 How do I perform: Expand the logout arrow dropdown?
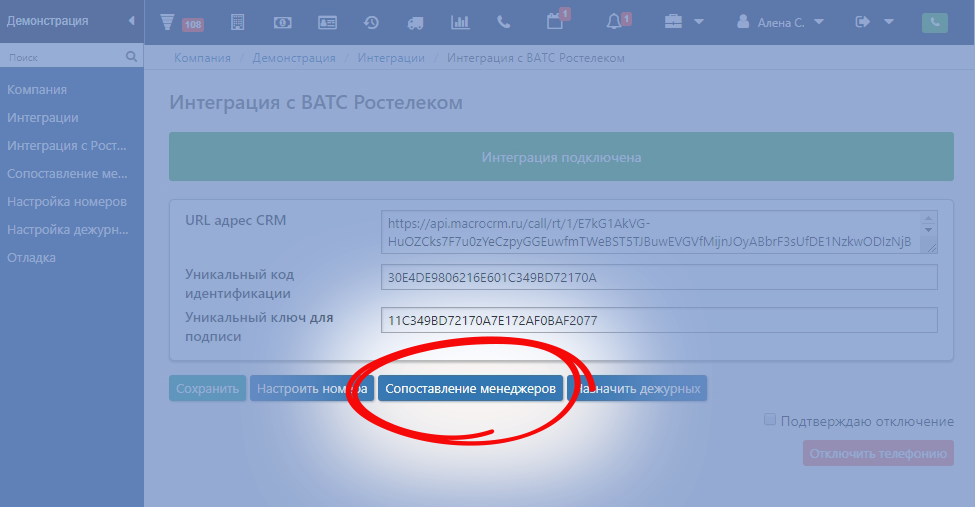[873, 22]
